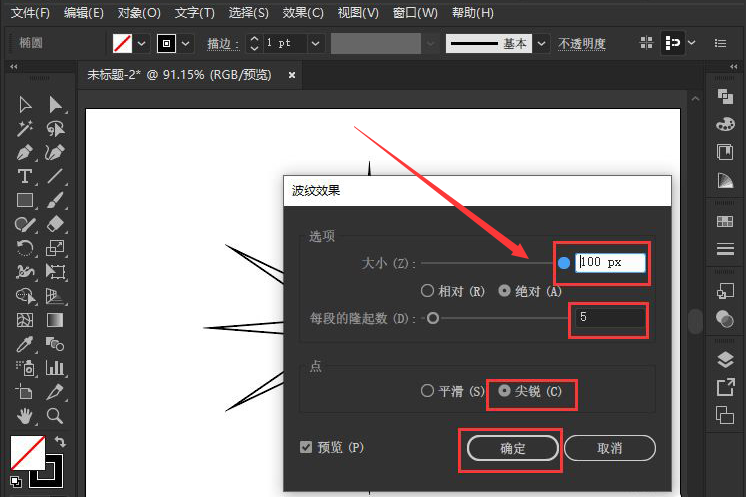
Task: Click the 每段的隆起数 slider handle
Action: (432, 318)
